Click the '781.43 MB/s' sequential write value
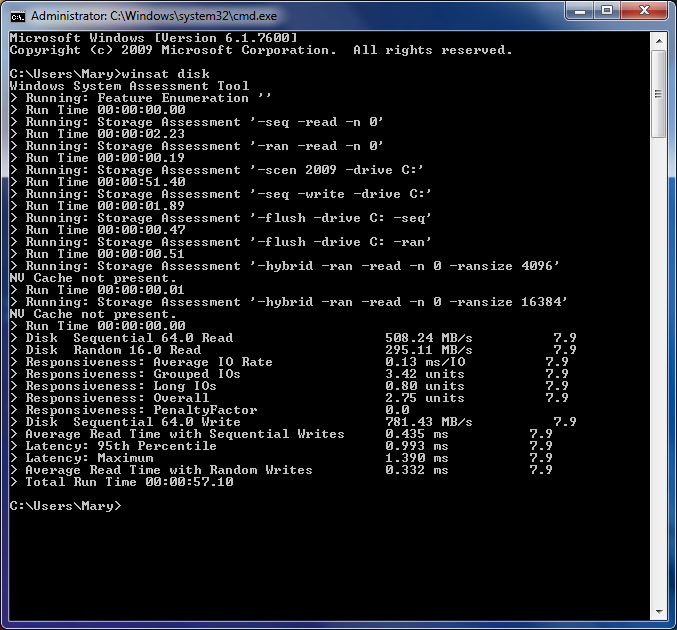The width and height of the screenshot is (677, 630). pyautogui.click(x=429, y=422)
